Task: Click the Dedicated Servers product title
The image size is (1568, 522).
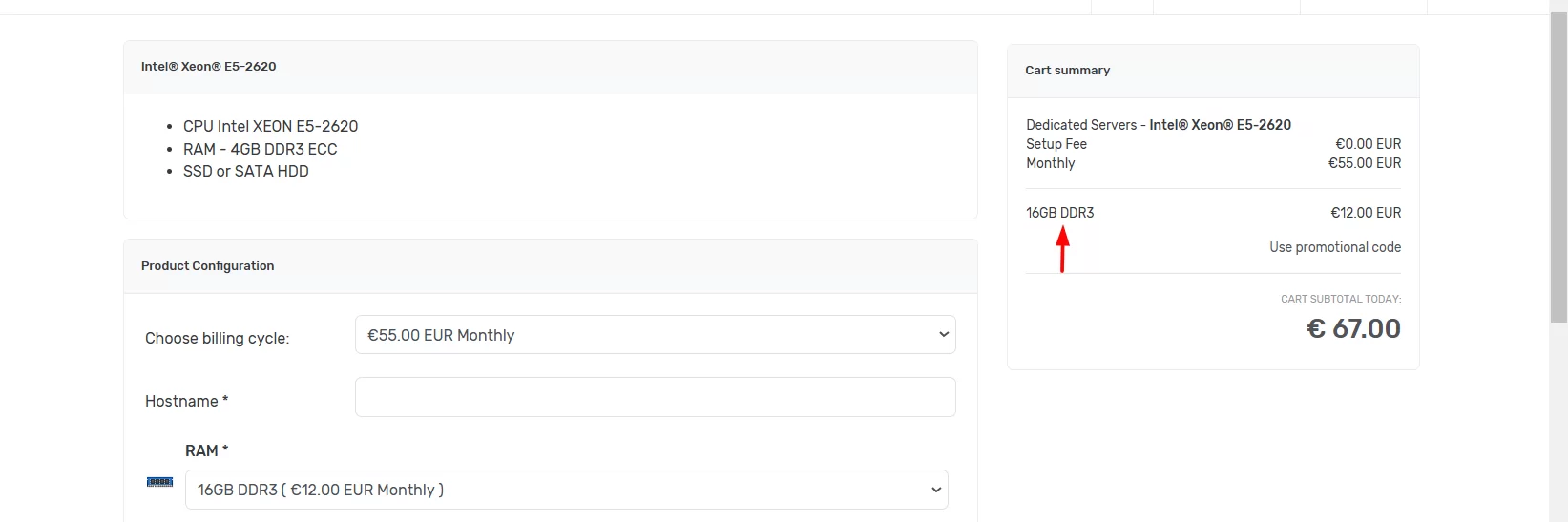Action: 1159,125
